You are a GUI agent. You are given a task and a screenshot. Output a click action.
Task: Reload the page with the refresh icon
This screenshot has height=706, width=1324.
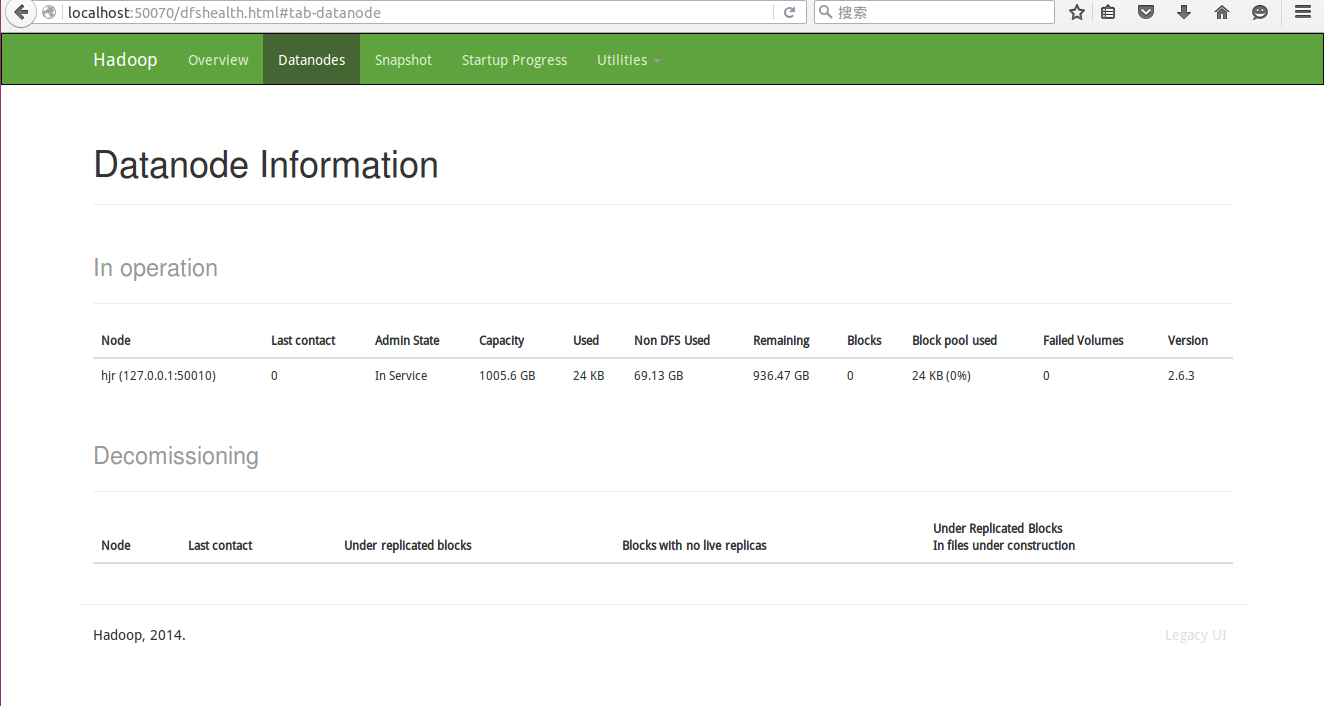tap(789, 13)
